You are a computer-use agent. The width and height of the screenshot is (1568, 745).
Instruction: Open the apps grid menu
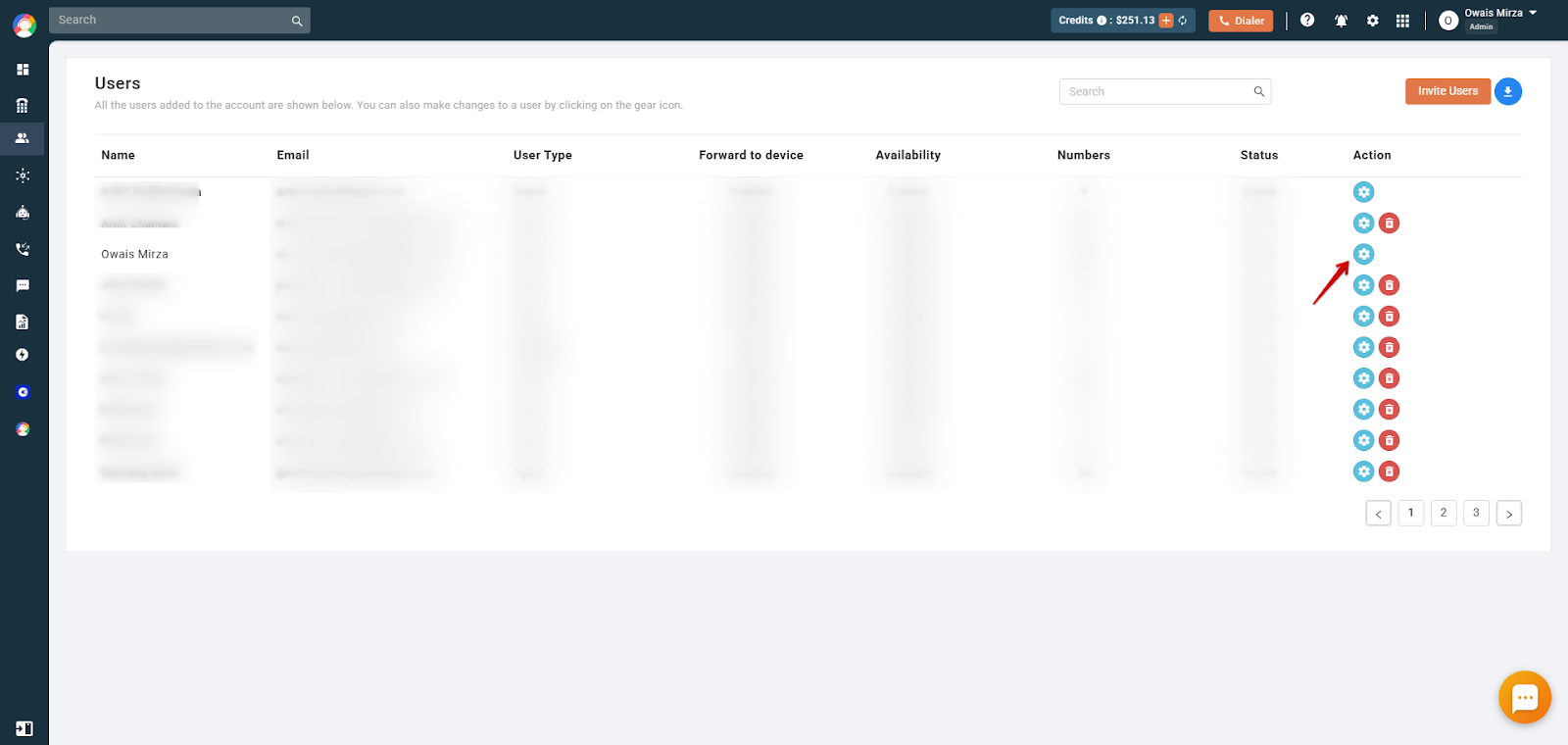tap(1402, 21)
